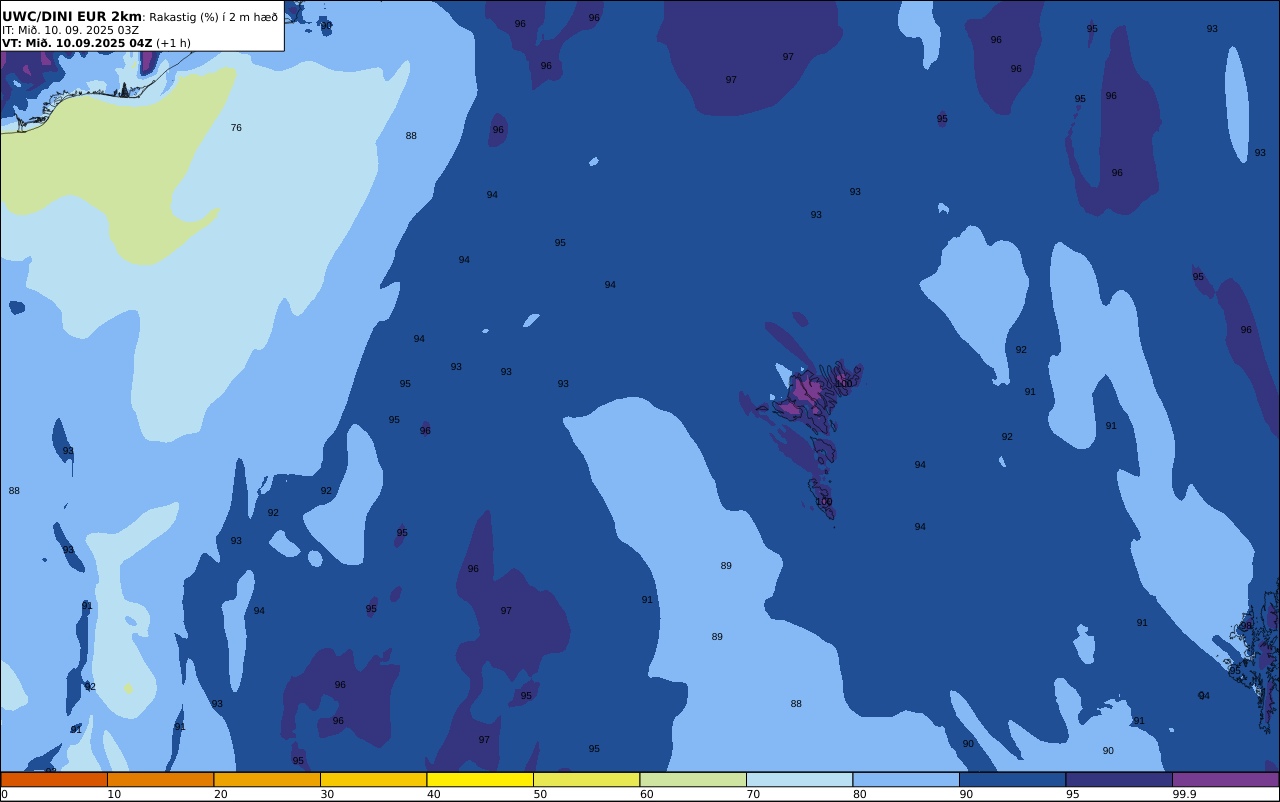Click the '50' legend tick label

540,794
